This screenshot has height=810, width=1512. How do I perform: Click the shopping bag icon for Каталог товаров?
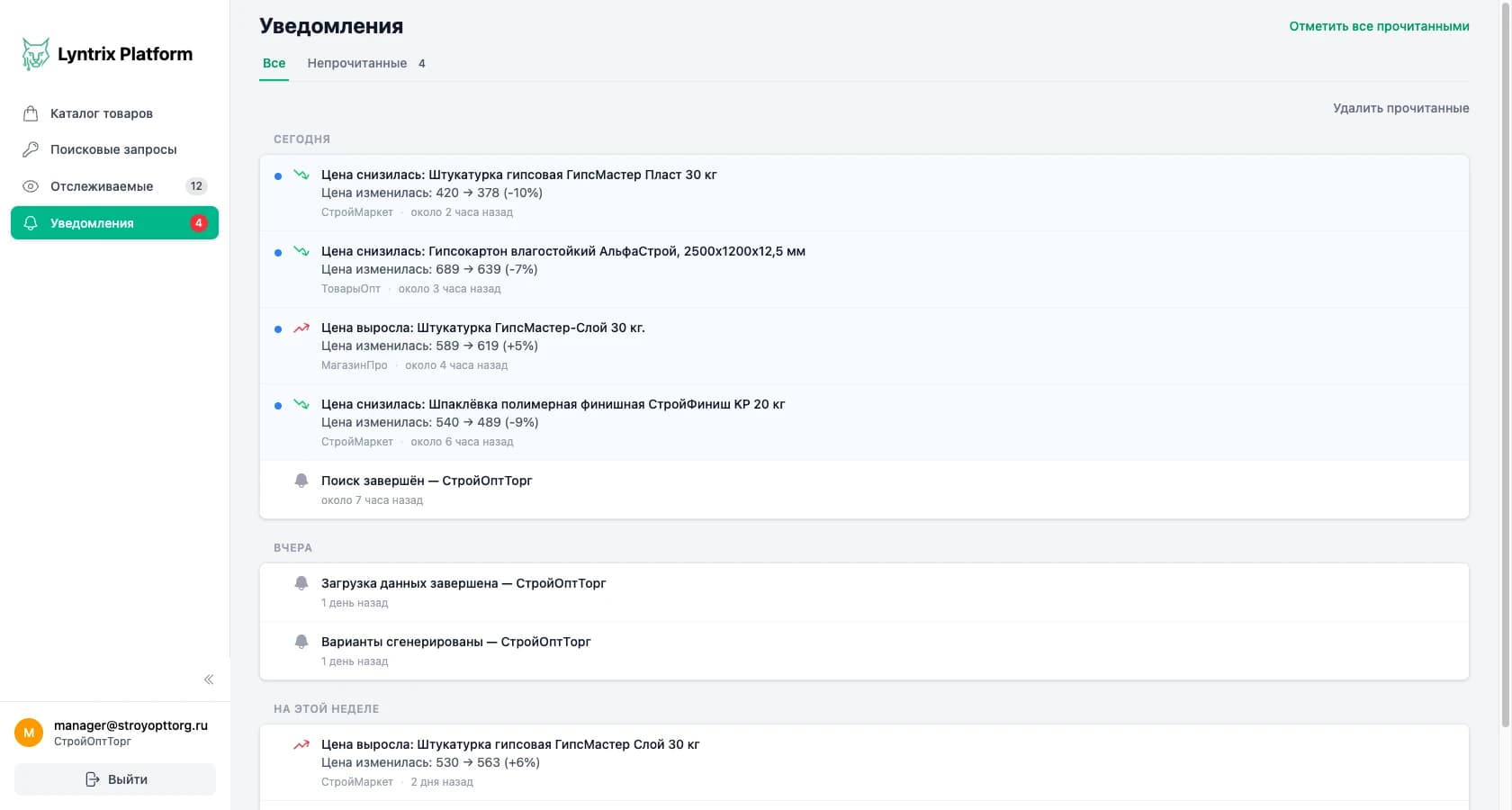pos(31,113)
